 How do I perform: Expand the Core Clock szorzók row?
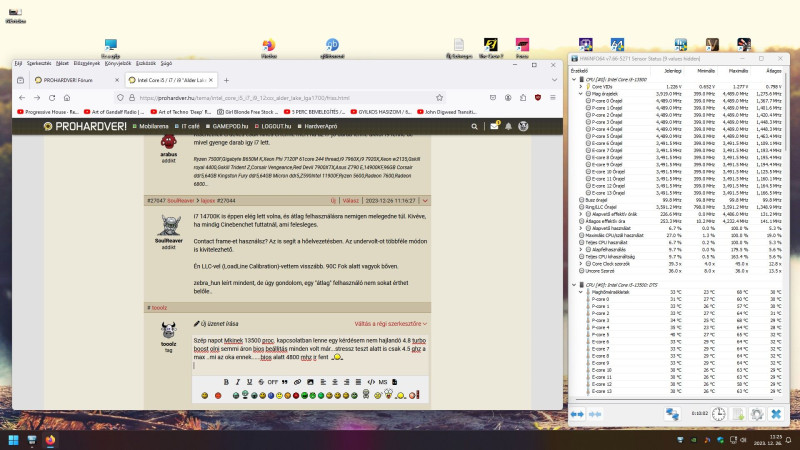click(x=581, y=264)
